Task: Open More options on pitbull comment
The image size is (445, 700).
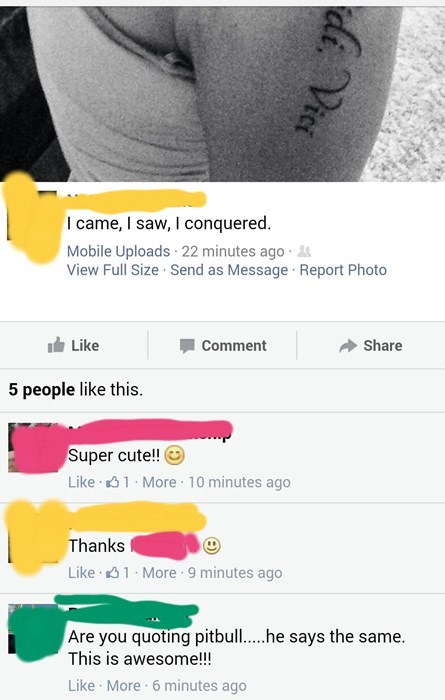Action: point(124,685)
